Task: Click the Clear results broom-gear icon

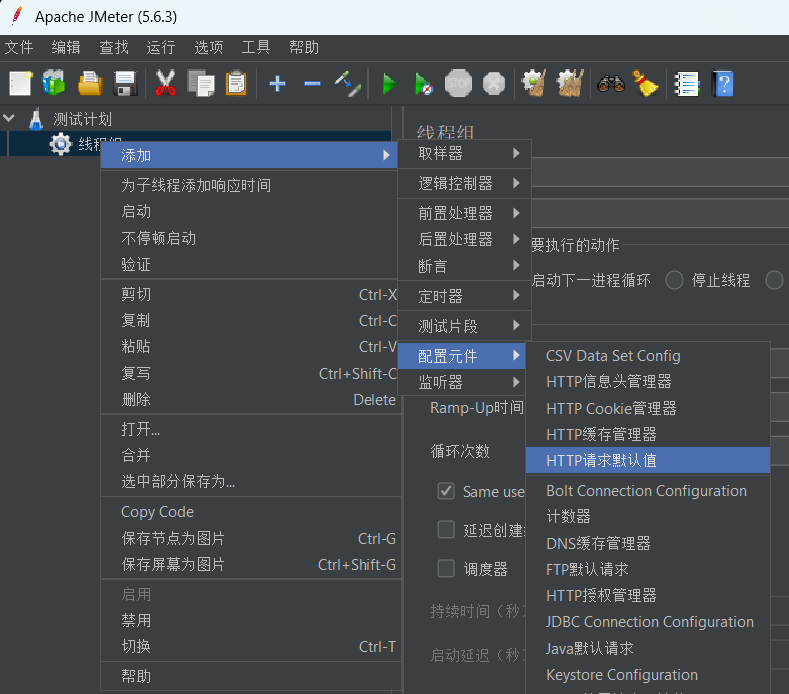Action: [x=534, y=83]
